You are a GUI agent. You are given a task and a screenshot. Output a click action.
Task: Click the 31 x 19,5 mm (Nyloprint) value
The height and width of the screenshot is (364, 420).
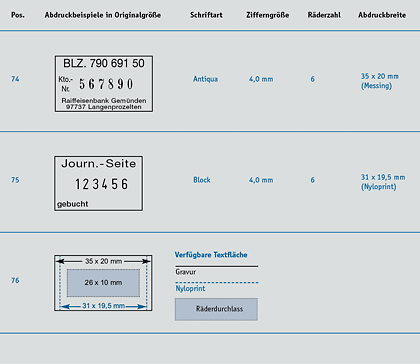pyautogui.click(x=383, y=182)
